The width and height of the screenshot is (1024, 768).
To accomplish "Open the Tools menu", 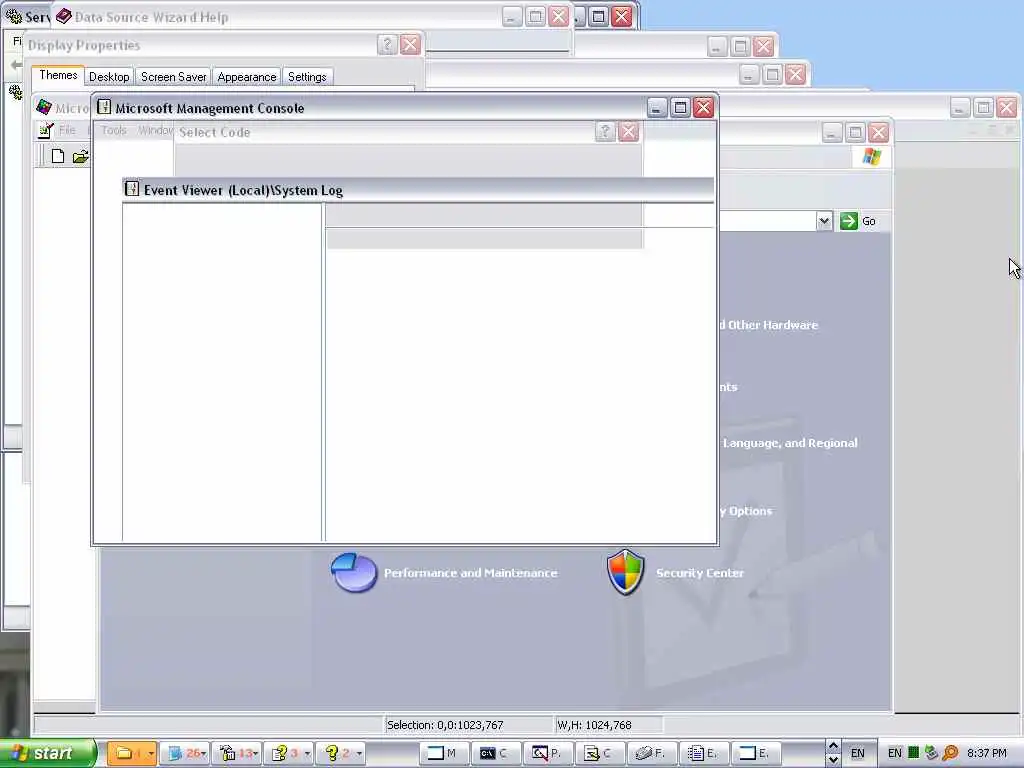I will tap(114, 131).
